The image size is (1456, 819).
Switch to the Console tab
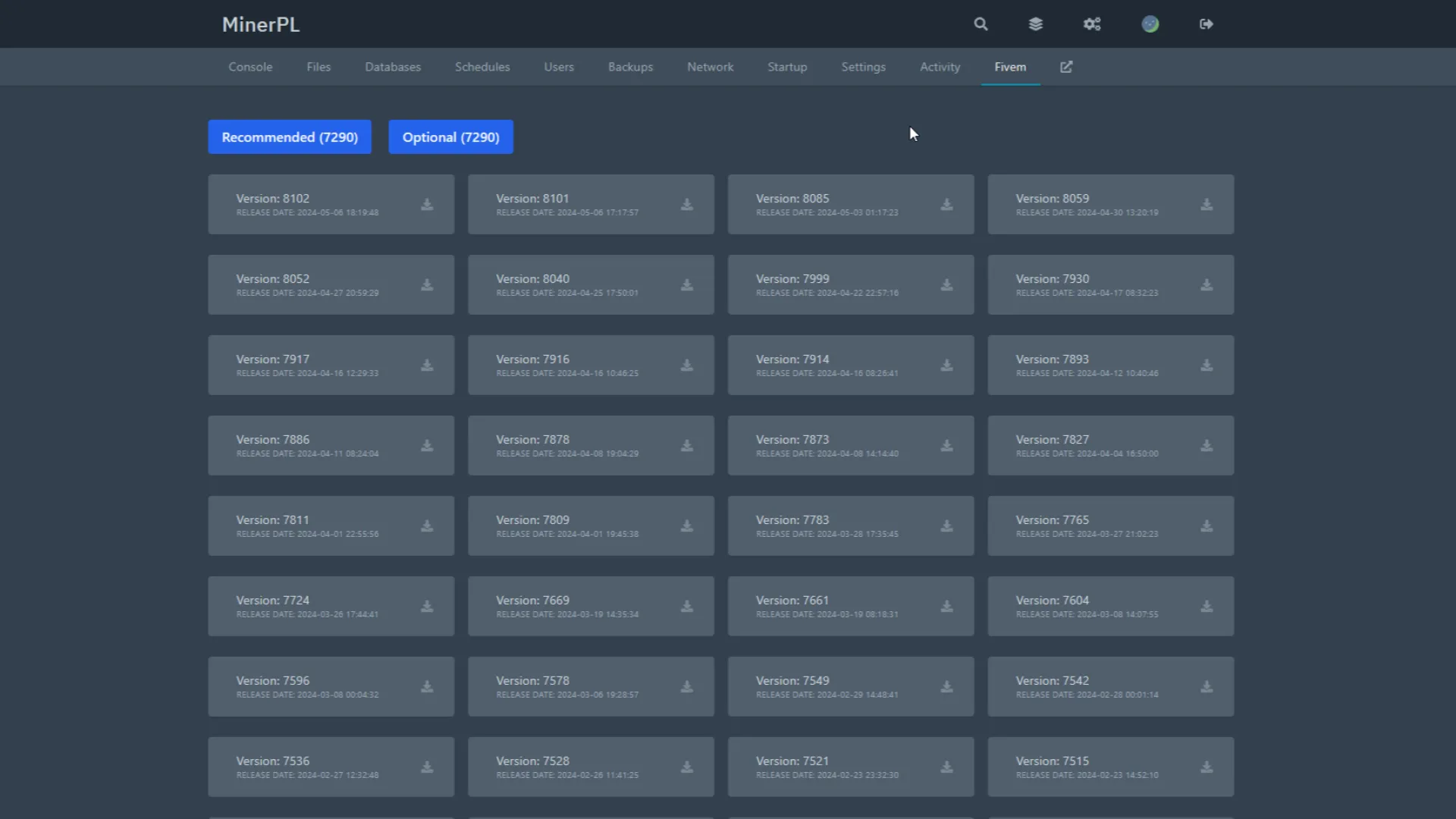tap(250, 67)
